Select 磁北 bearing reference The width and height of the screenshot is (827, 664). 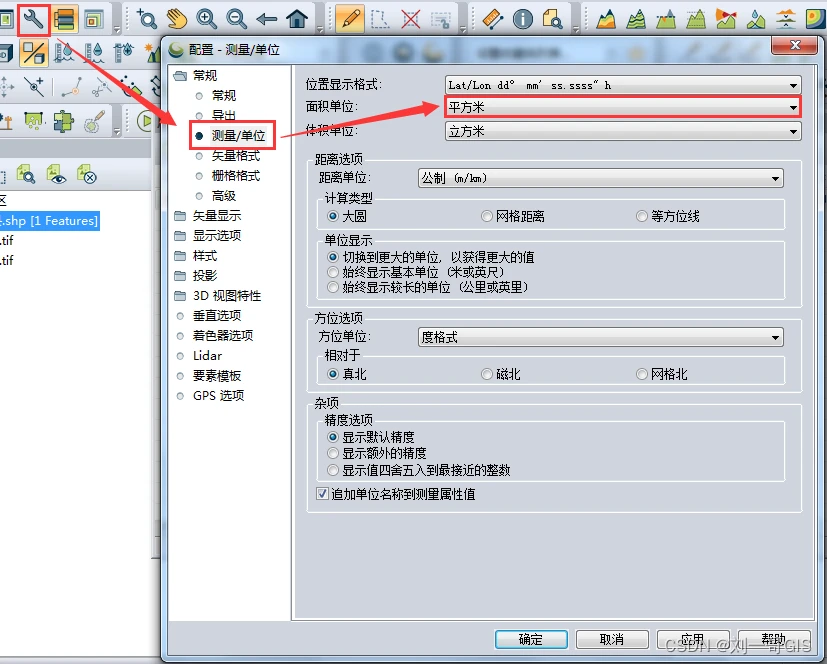[x=502, y=374]
